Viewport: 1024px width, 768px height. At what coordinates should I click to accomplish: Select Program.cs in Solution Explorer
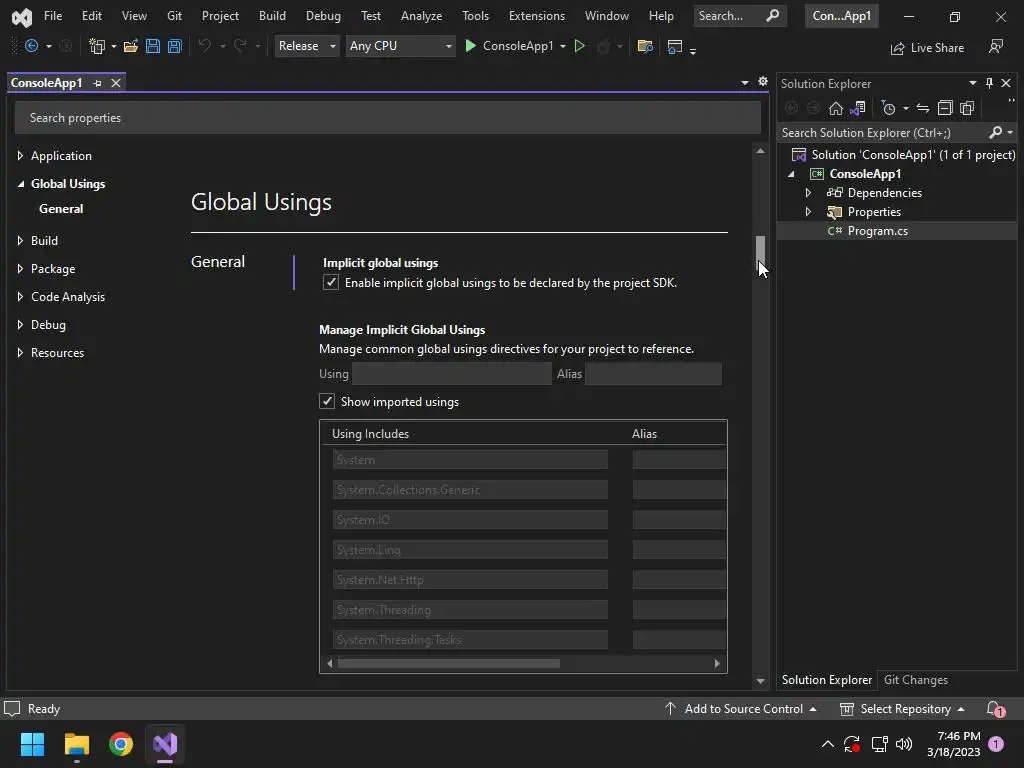[877, 231]
